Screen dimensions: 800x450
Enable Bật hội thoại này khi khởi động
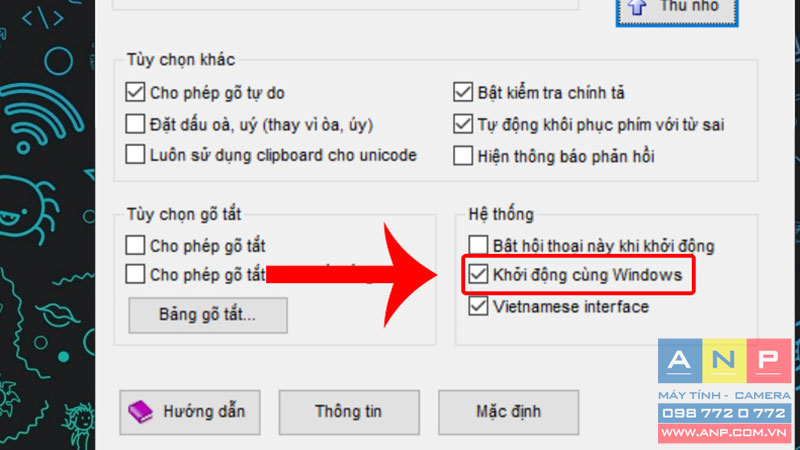478,245
